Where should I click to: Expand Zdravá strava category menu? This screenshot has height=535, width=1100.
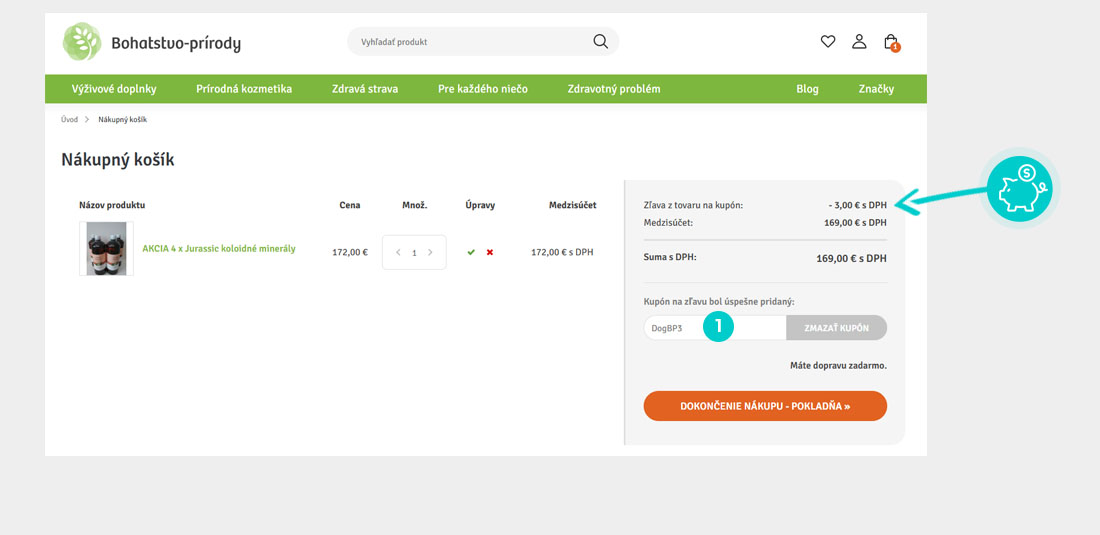click(365, 89)
